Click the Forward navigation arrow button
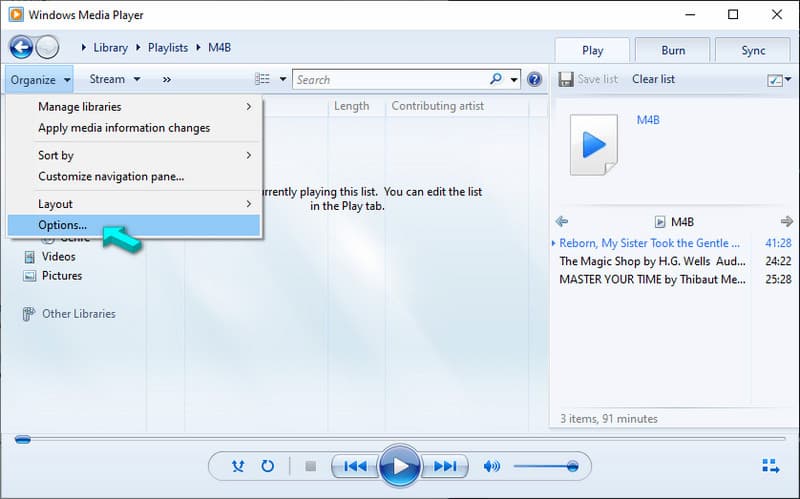Viewport: 800px width, 499px height. click(x=47, y=48)
